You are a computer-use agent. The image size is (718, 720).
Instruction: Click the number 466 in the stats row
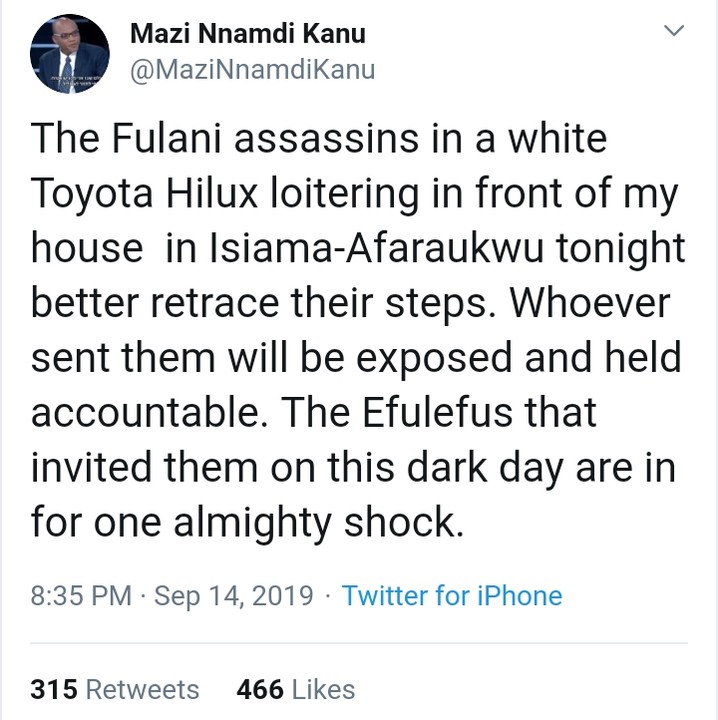pyautogui.click(x=258, y=689)
